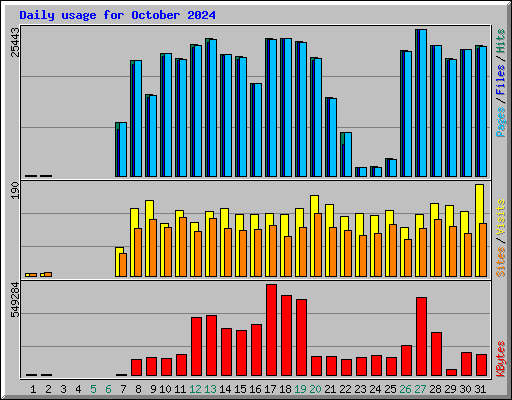
Task: Click day 14 on the x-axis
Action: [225, 389]
